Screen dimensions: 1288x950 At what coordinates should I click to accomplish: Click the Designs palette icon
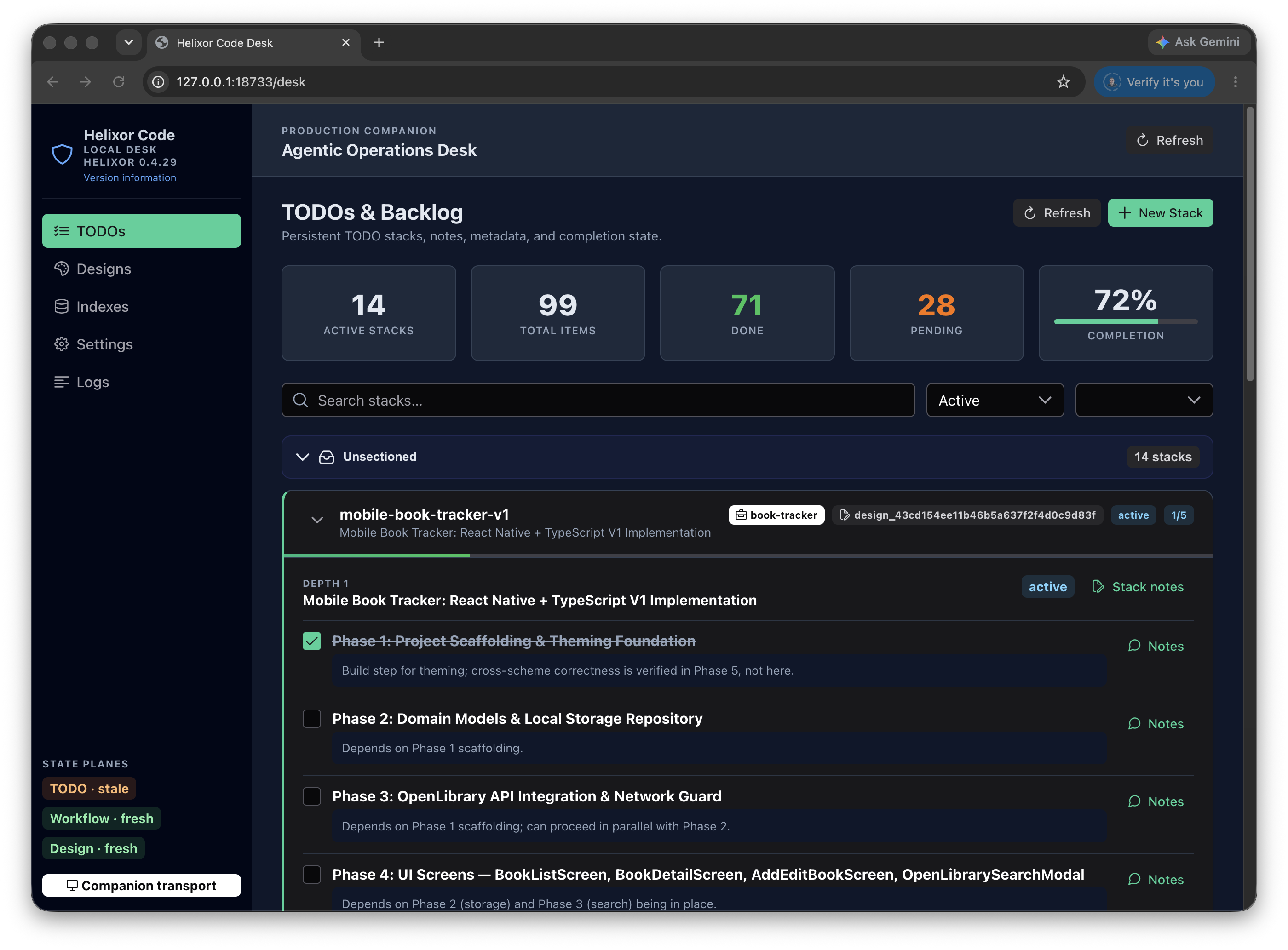click(x=62, y=269)
